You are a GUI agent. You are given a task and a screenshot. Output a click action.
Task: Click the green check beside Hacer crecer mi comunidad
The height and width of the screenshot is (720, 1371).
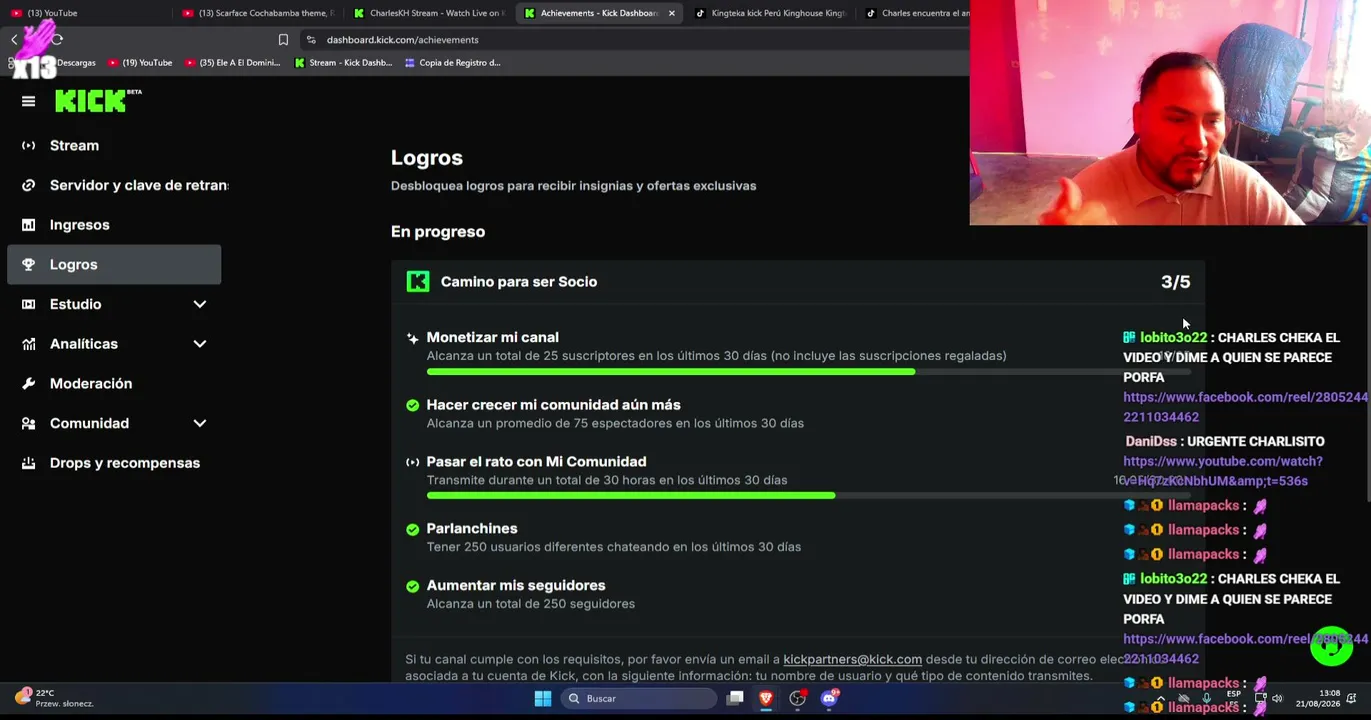coord(412,405)
